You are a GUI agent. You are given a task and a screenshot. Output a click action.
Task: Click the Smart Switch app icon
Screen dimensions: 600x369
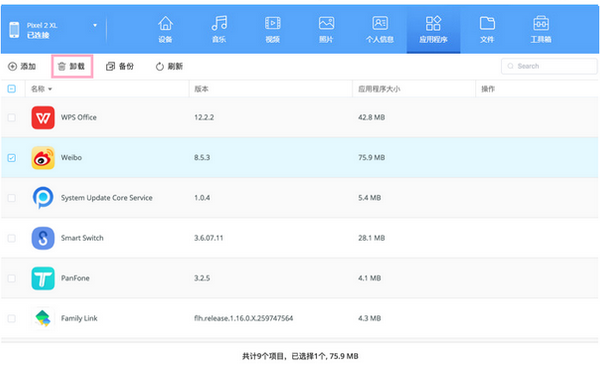(43, 238)
